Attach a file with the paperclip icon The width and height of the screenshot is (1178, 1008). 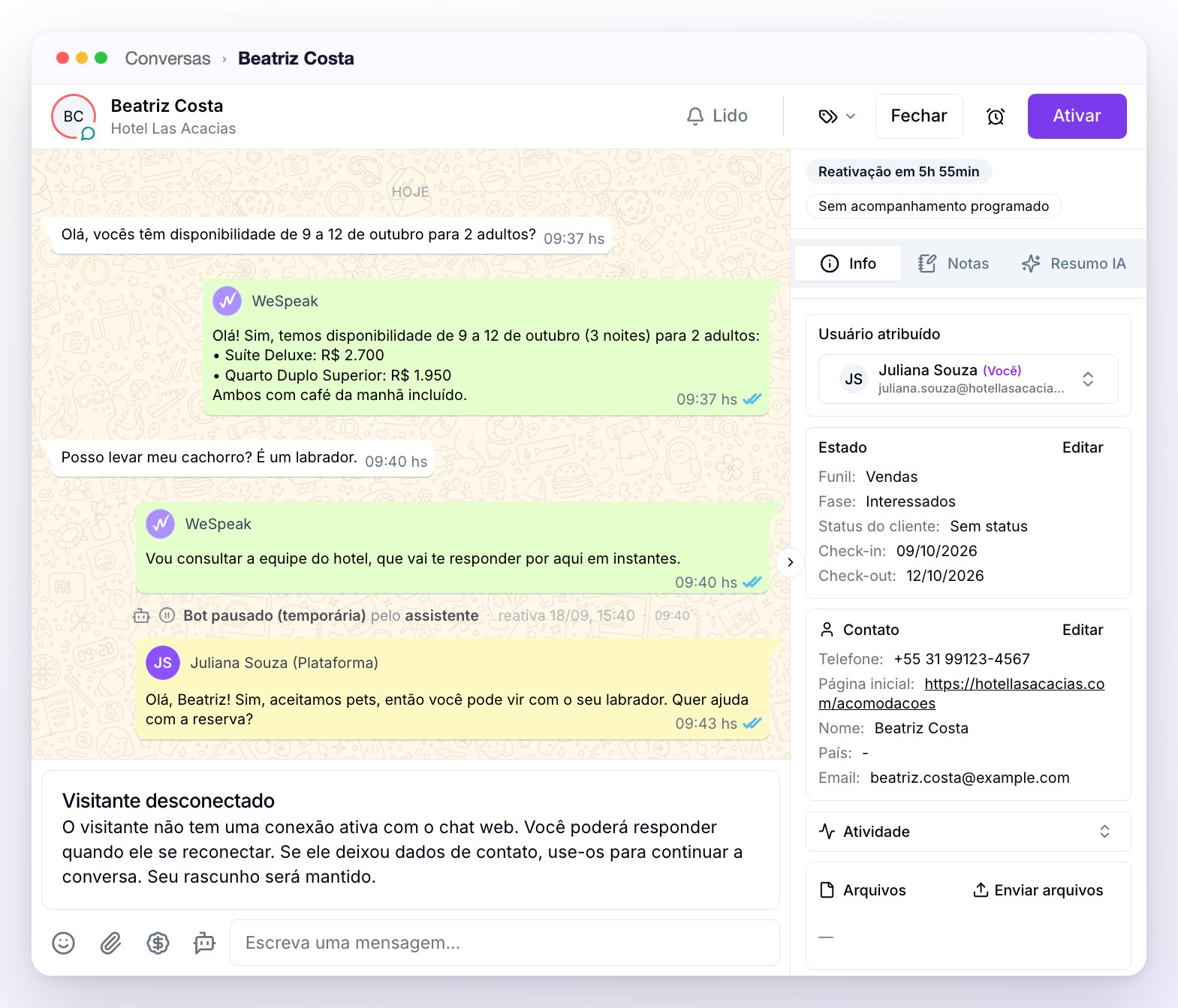111,943
